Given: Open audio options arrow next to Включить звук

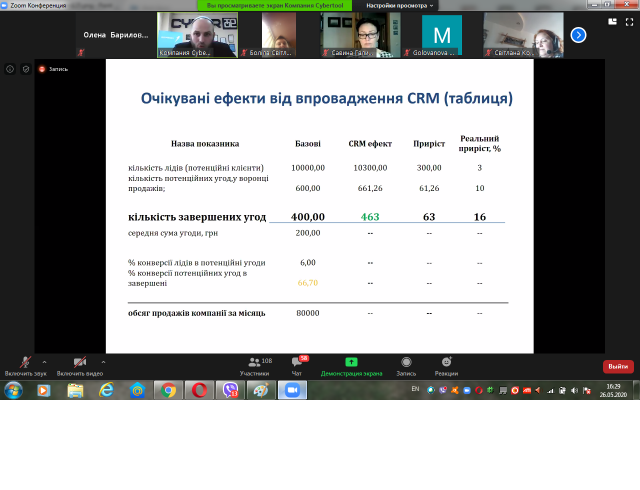Looking at the screenshot, I should click(44, 362).
